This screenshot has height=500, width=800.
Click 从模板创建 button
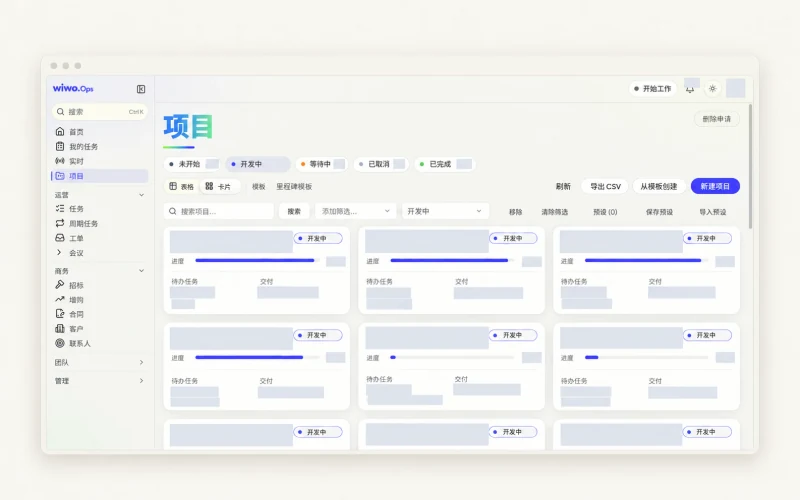659,187
